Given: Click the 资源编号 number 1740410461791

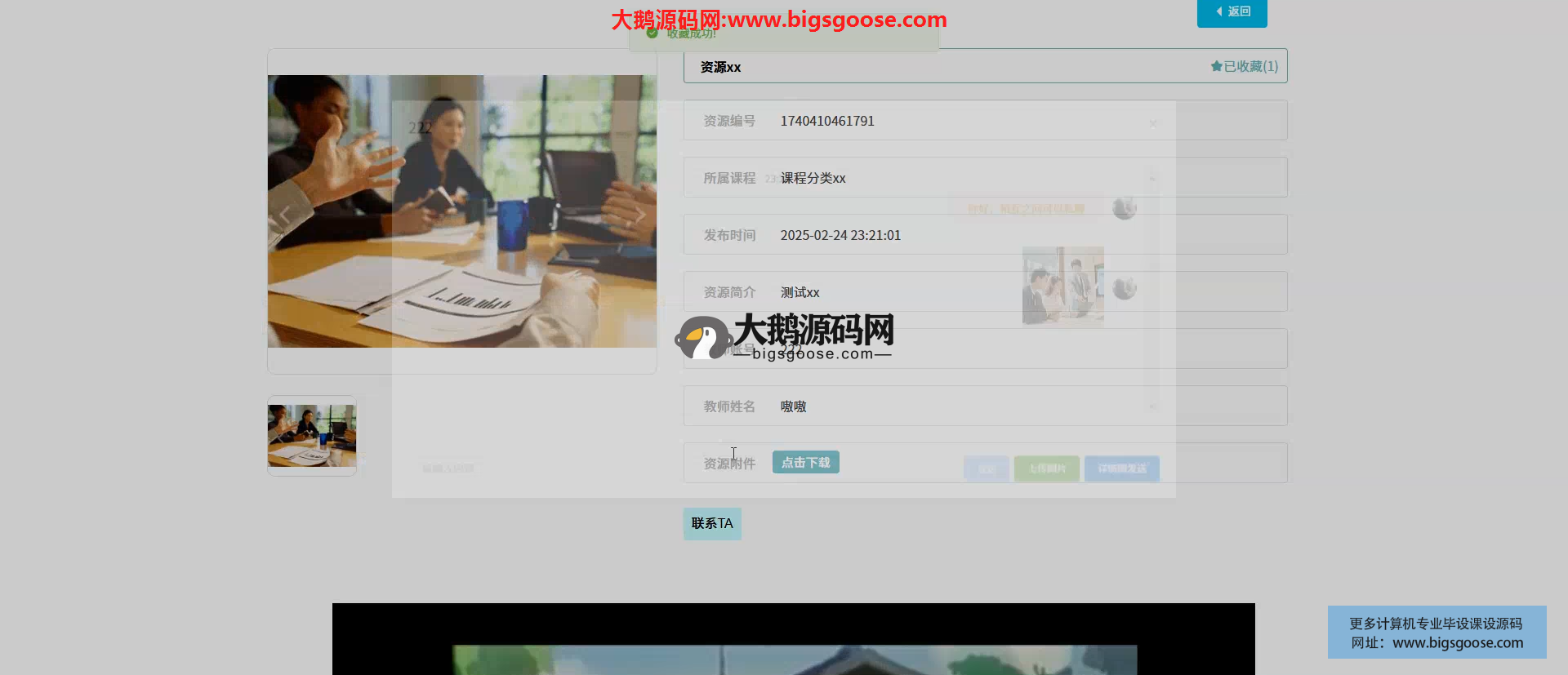Looking at the screenshot, I should point(826,121).
